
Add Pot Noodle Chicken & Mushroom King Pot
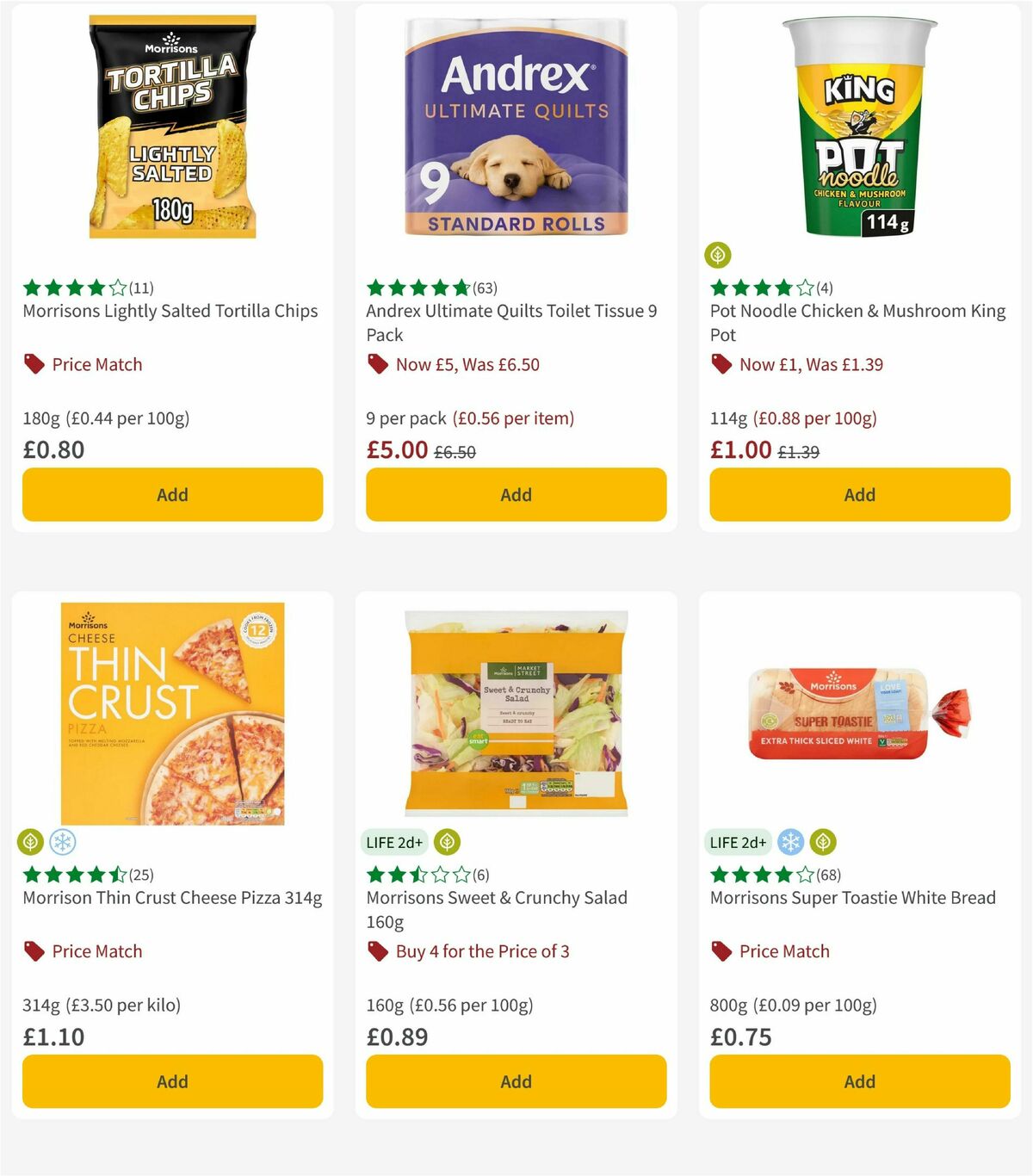click(x=858, y=495)
